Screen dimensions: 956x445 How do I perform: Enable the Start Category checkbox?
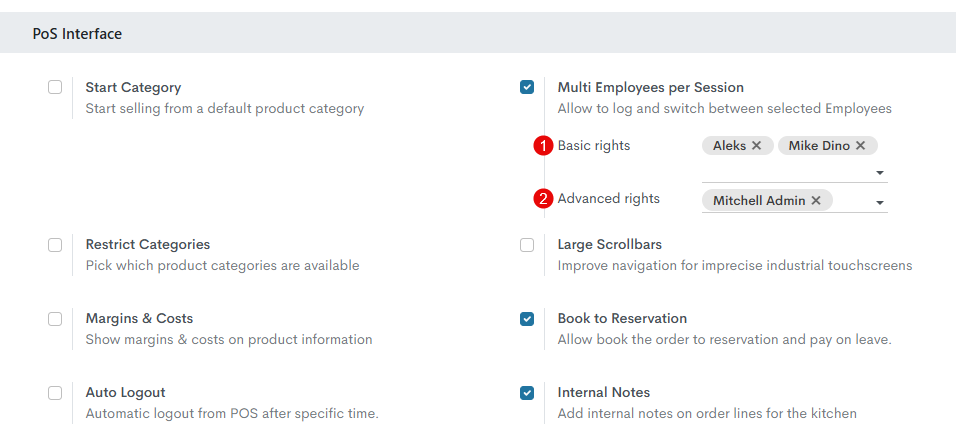(55, 87)
